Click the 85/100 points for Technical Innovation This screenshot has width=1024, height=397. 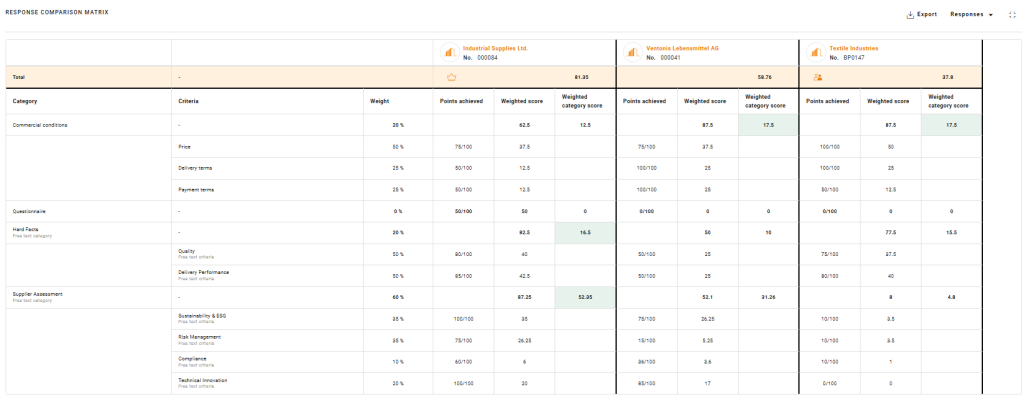click(x=647, y=383)
